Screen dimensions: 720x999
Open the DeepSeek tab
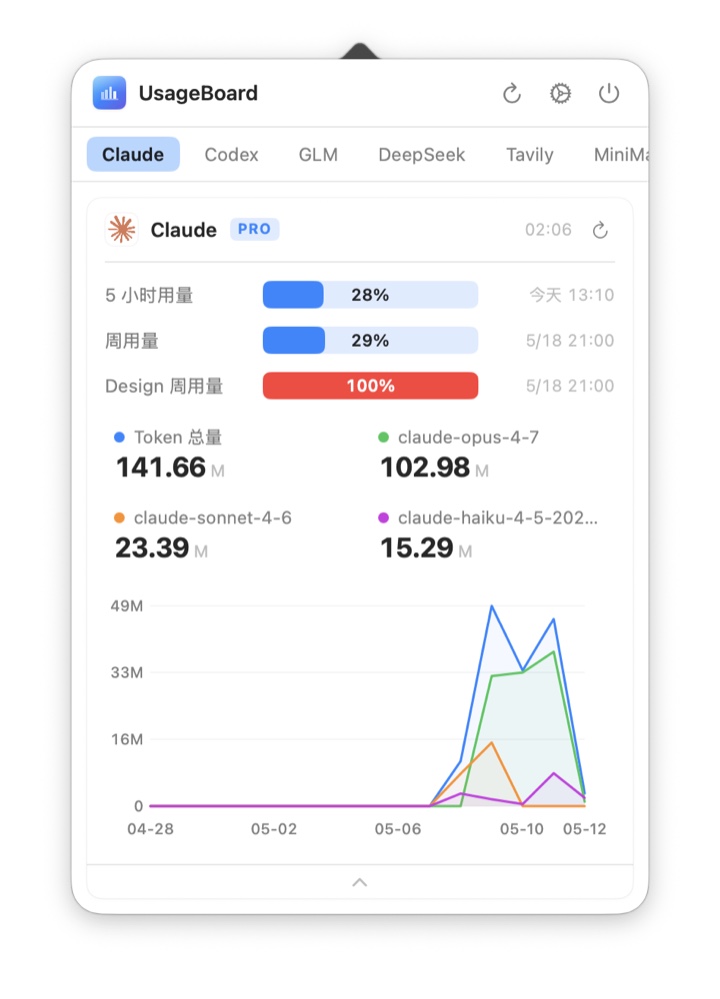tap(422, 155)
